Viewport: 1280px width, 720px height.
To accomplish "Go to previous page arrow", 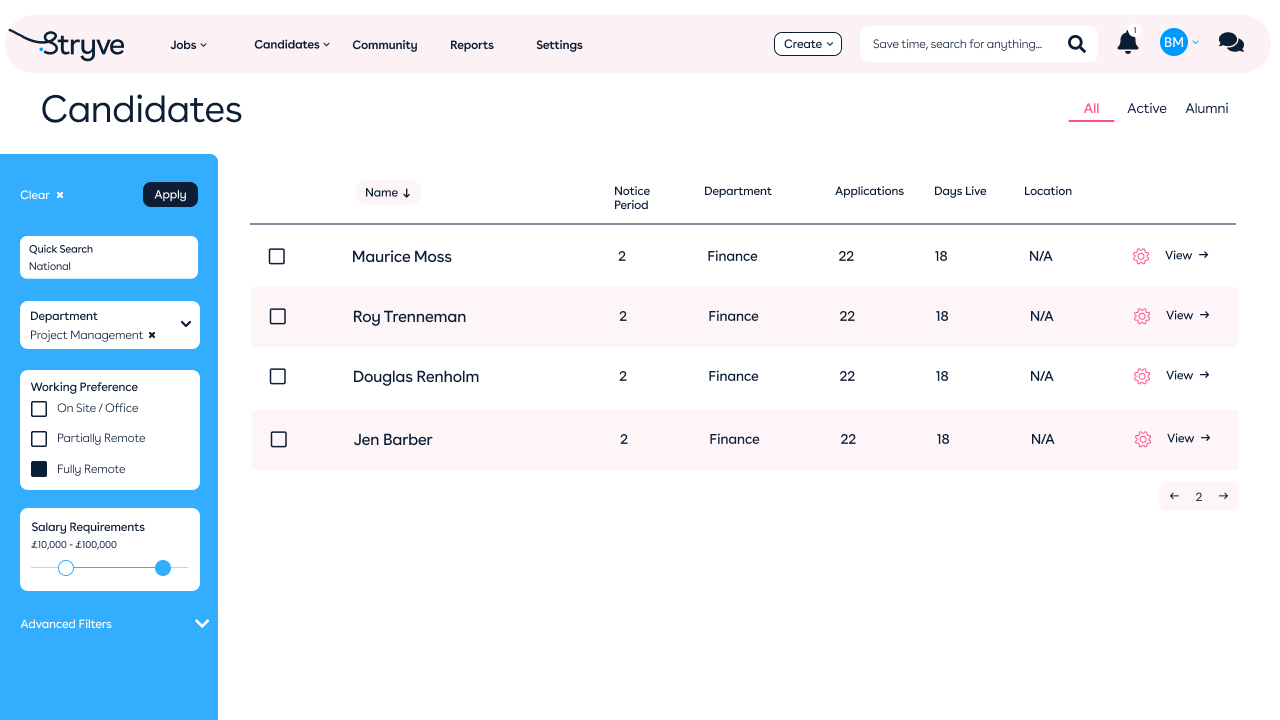I will [x=1174, y=496].
